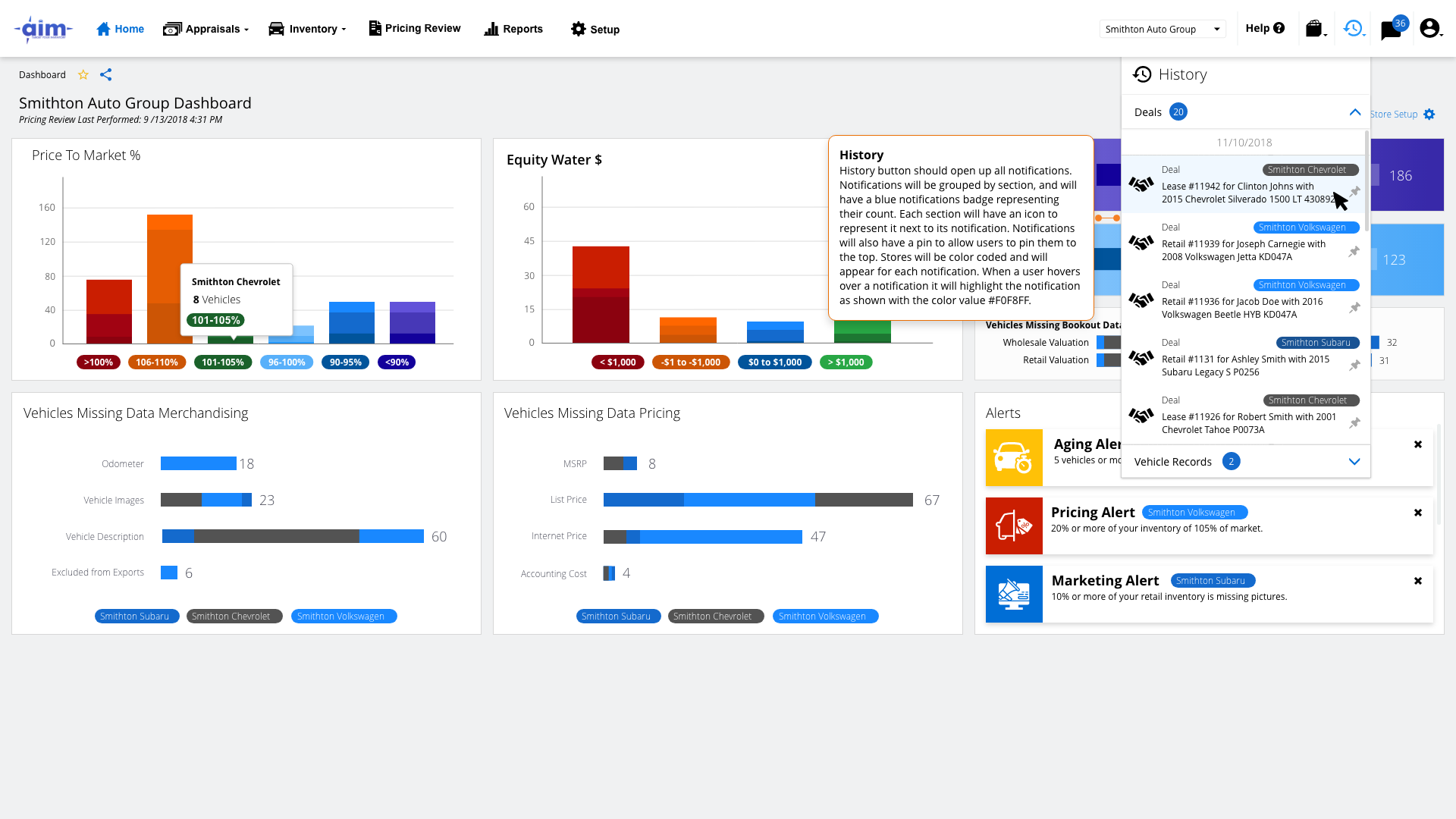
Task: Pin the Joseph Carnegie Jetta deal notification
Action: [x=1354, y=251]
